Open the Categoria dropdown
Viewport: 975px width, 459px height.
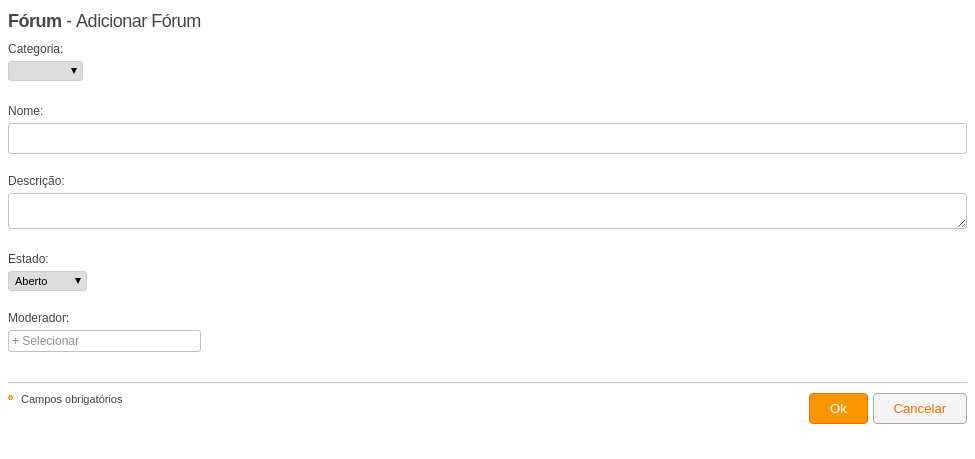tap(45, 71)
